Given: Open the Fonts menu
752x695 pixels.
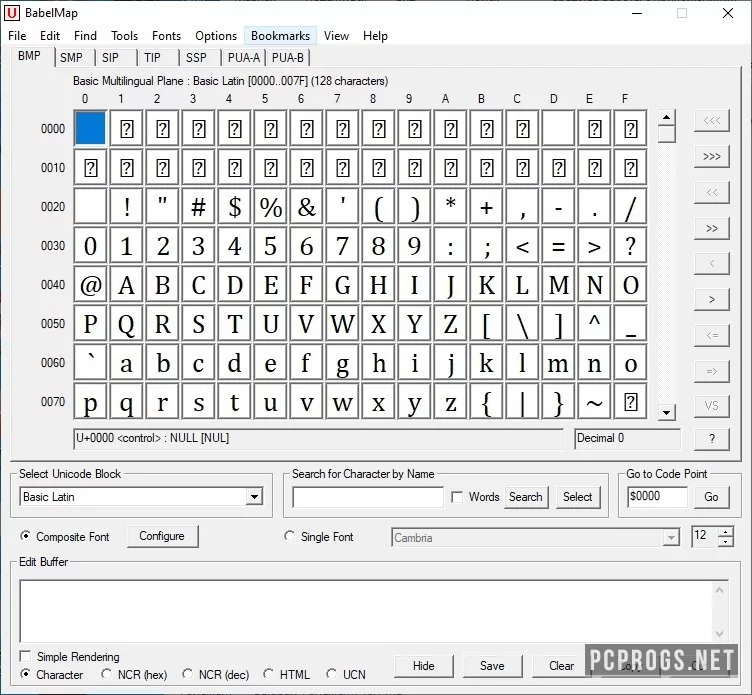Looking at the screenshot, I should (x=166, y=36).
